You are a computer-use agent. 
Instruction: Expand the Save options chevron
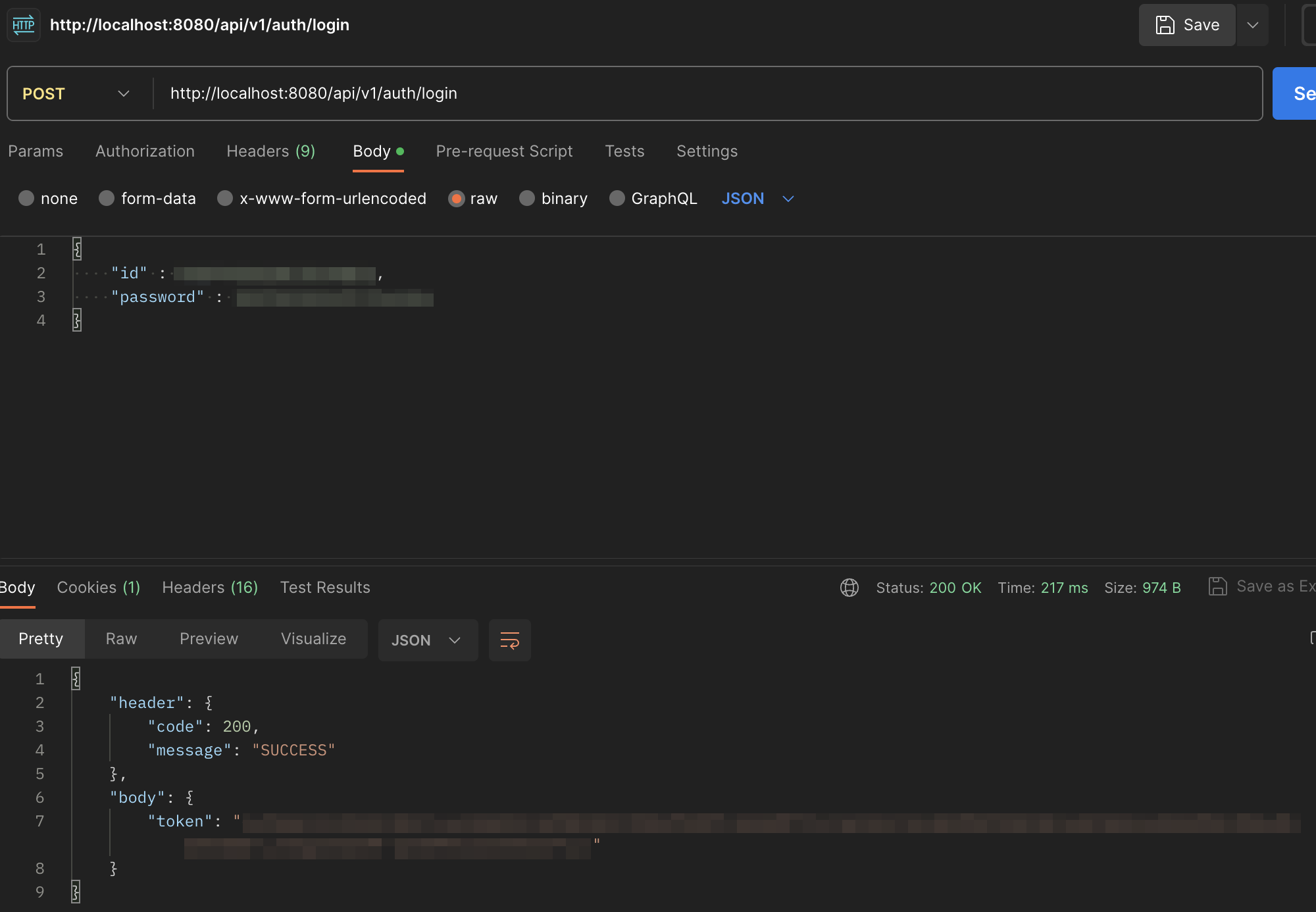point(1253,25)
